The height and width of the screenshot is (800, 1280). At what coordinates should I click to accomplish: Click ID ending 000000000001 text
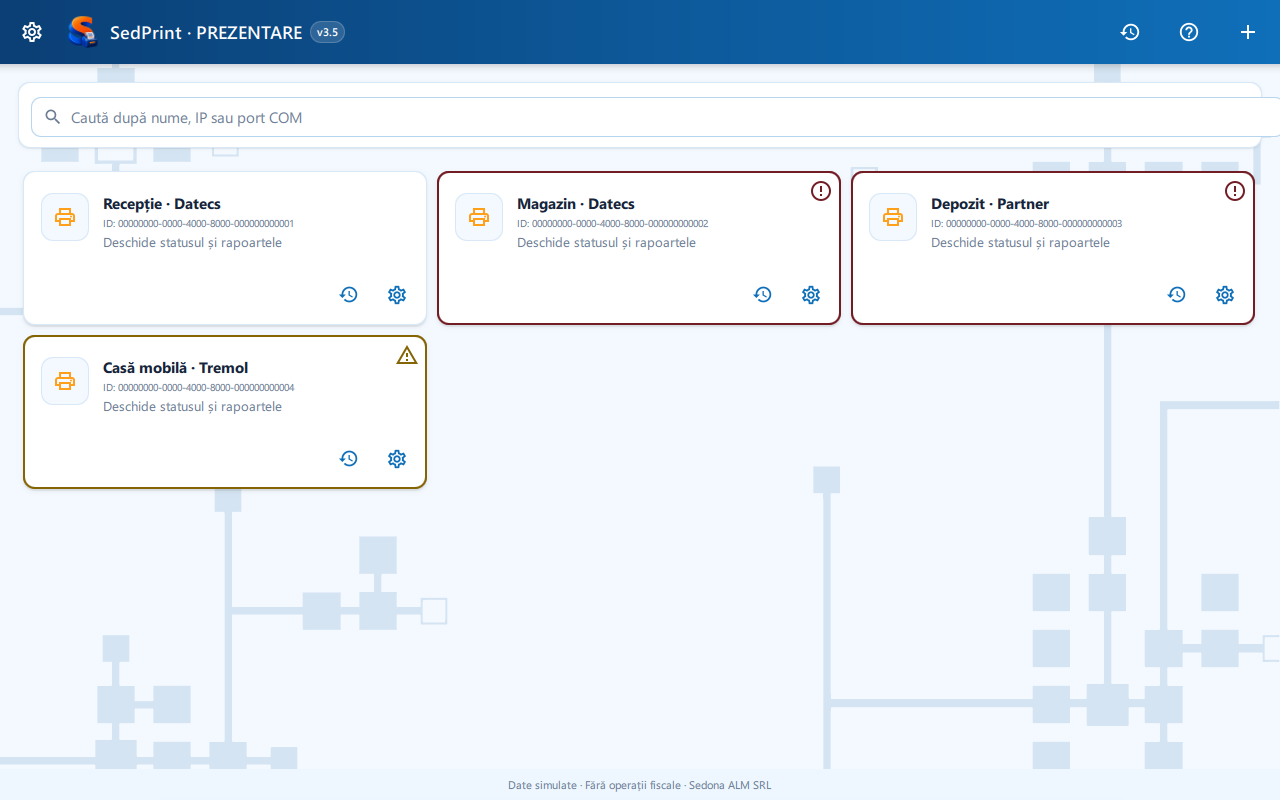tap(198, 224)
